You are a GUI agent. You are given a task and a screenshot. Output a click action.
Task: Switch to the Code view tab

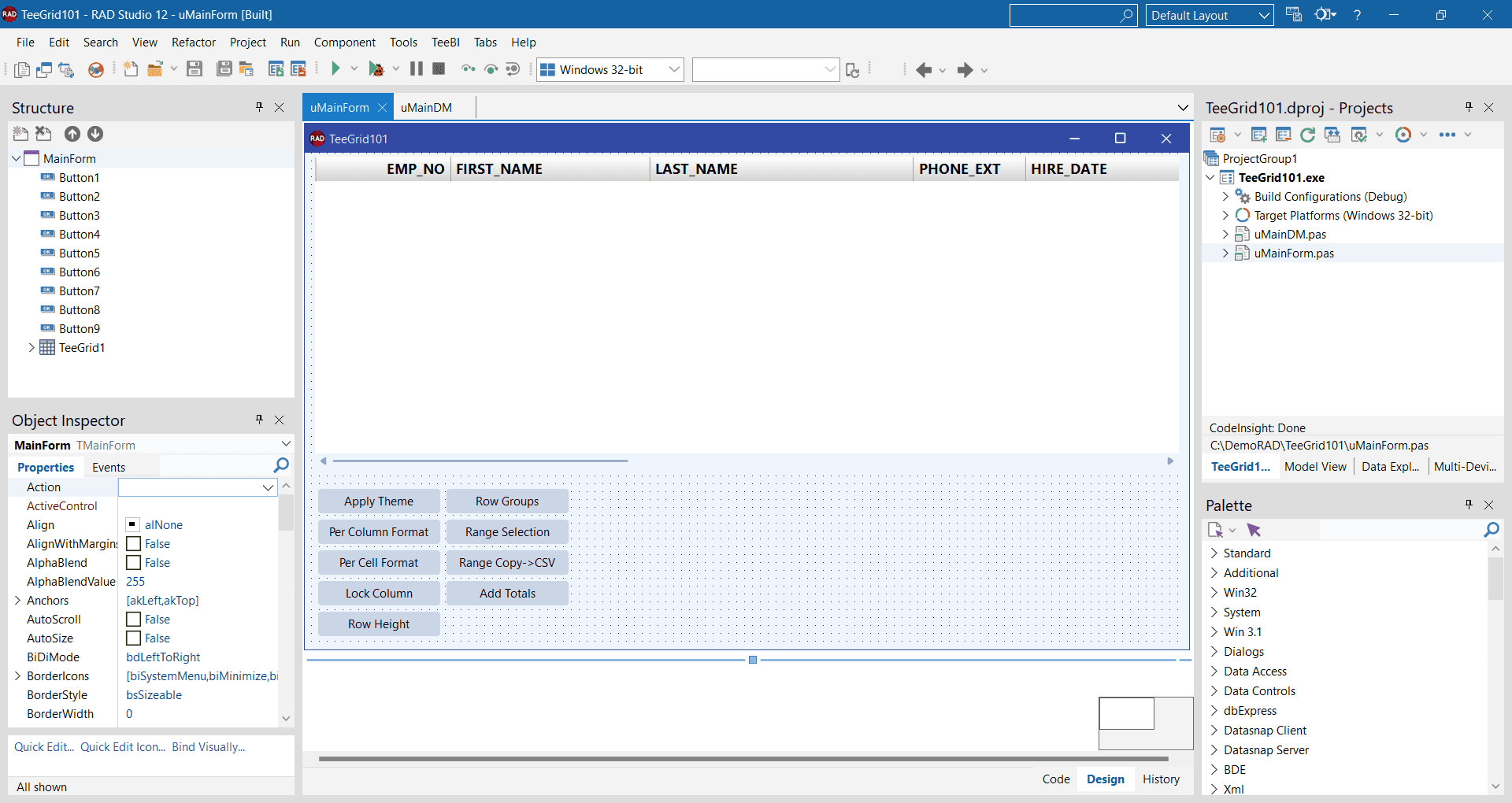click(x=1056, y=779)
